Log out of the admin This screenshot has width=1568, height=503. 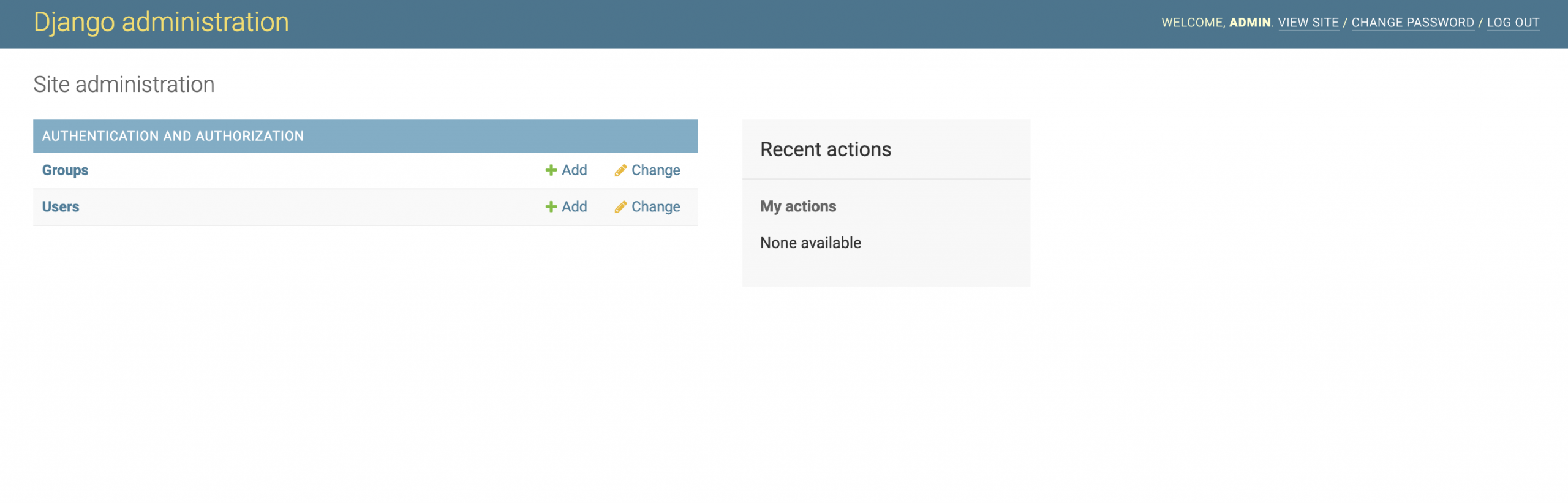tap(1513, 23)
